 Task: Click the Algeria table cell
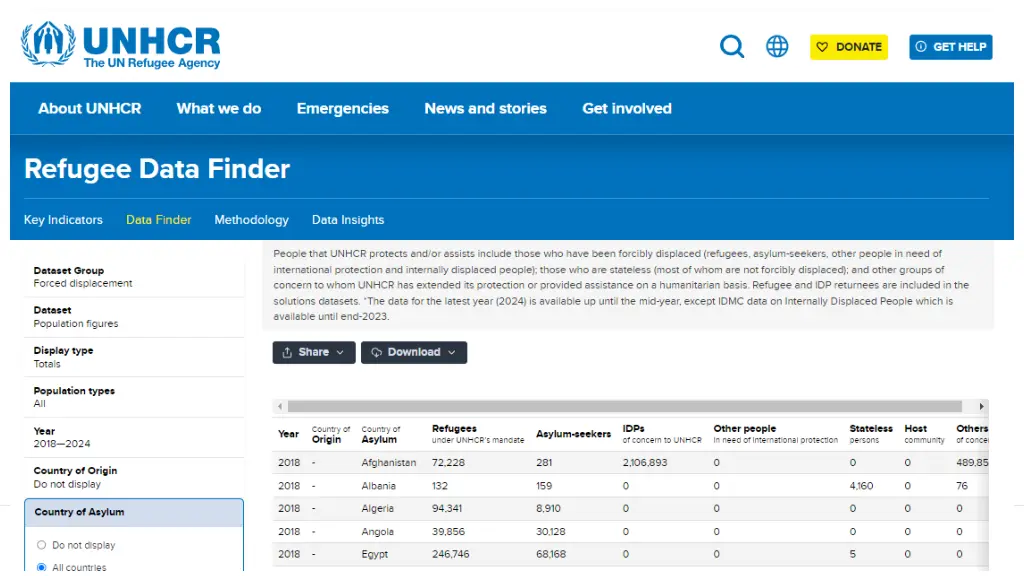(x=377, y=508)
